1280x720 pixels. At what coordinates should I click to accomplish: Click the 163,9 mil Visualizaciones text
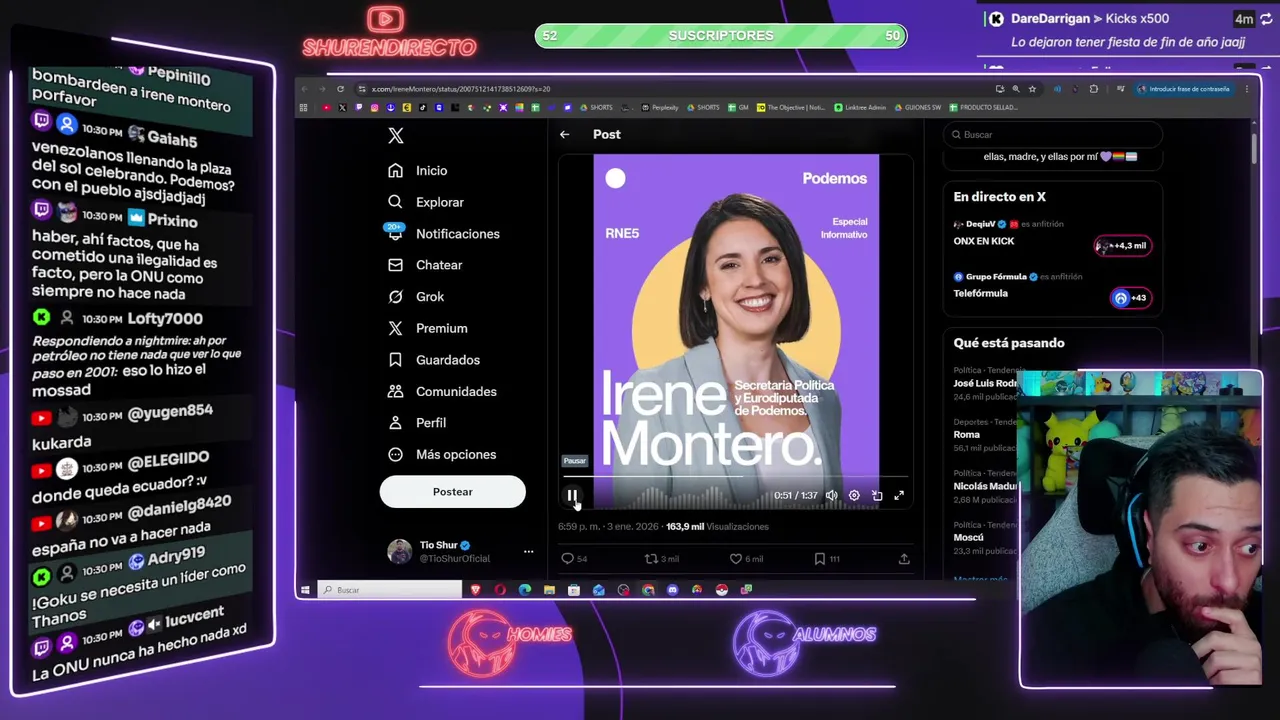717,527
